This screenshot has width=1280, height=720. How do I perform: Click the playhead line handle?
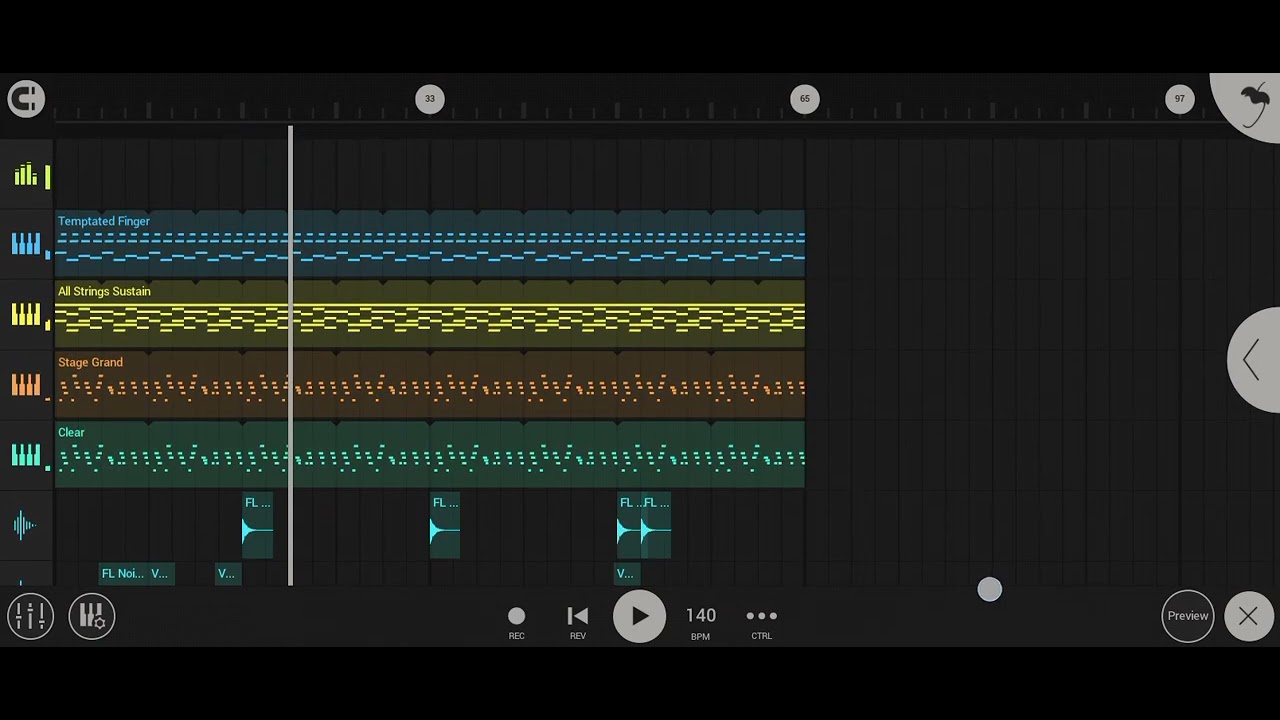(291, 355)
